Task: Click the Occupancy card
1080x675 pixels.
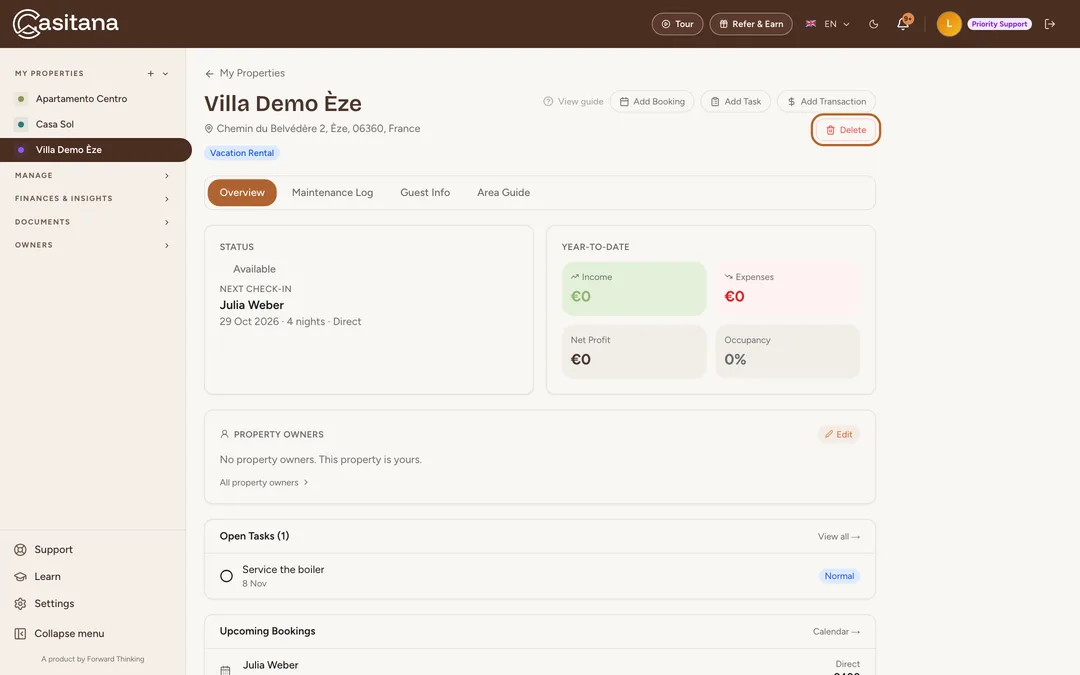Action: click(787, 351)
